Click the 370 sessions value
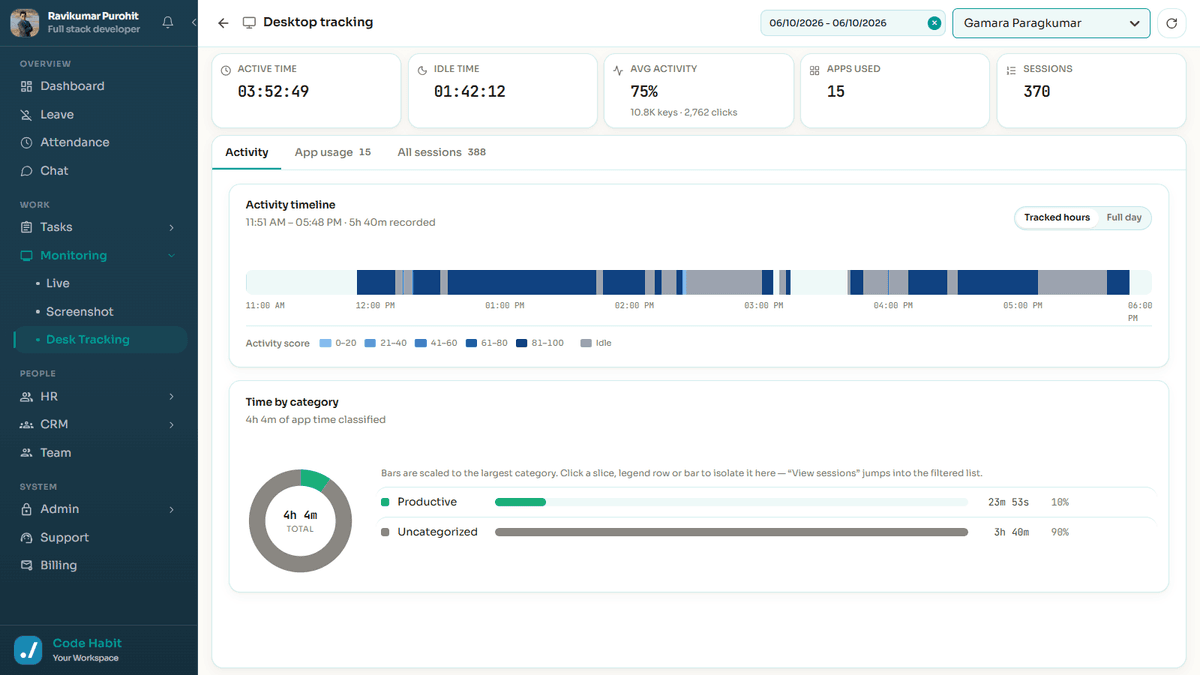This screenshot has width=1200, height=675. pos(1037,92)
